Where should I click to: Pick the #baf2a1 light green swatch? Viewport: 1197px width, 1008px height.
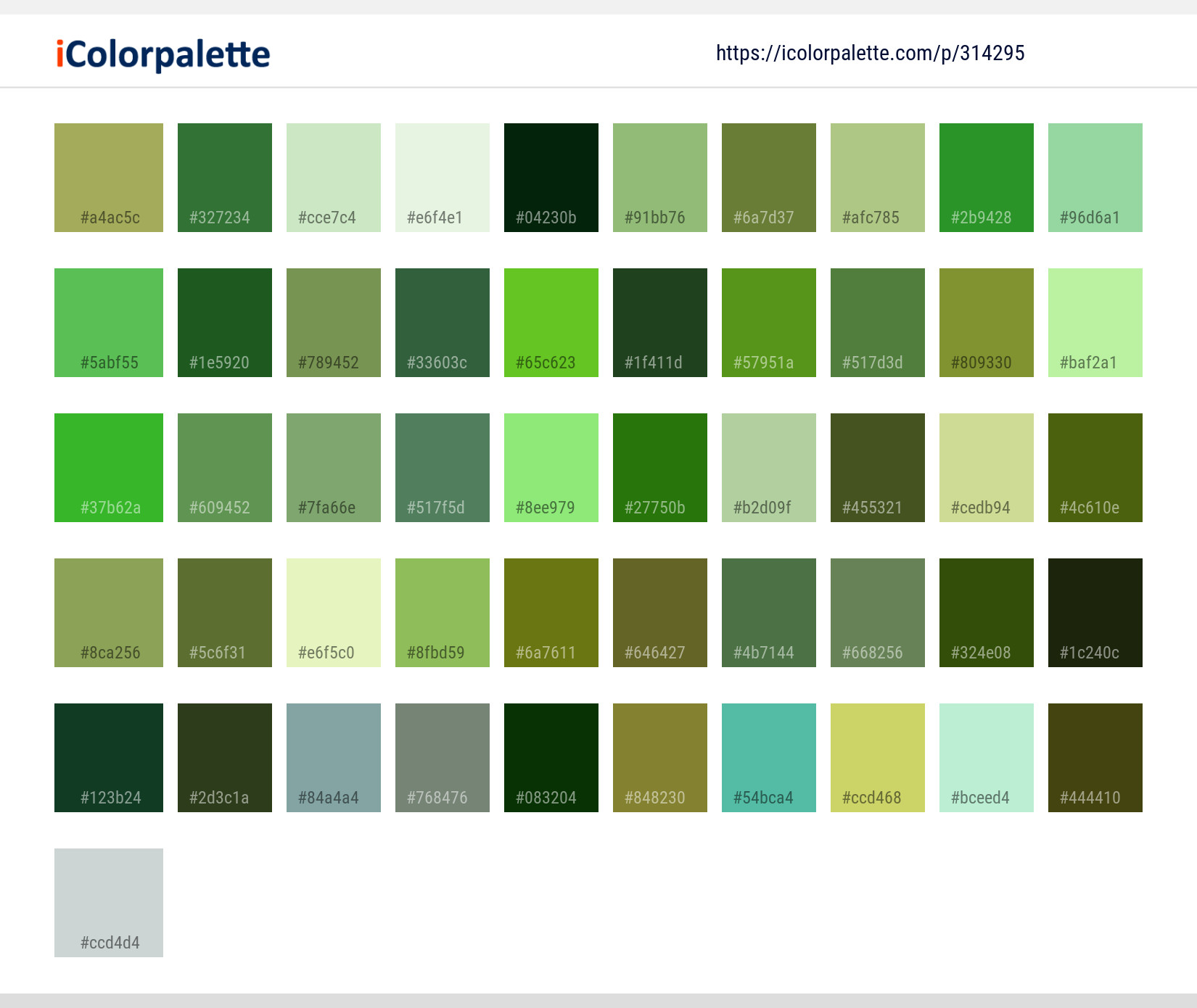tap(1095, 323)
